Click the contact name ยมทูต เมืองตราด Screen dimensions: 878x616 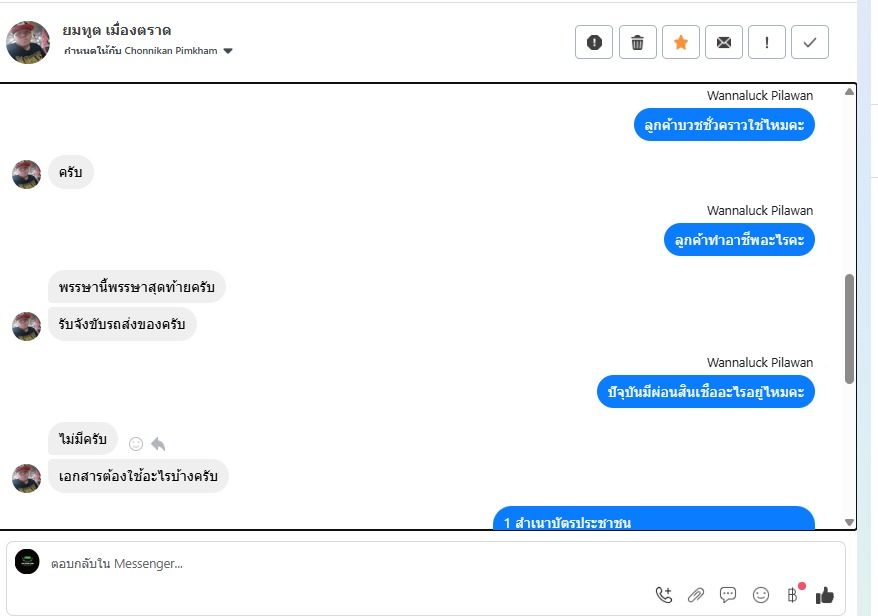[x=116, y=30]
